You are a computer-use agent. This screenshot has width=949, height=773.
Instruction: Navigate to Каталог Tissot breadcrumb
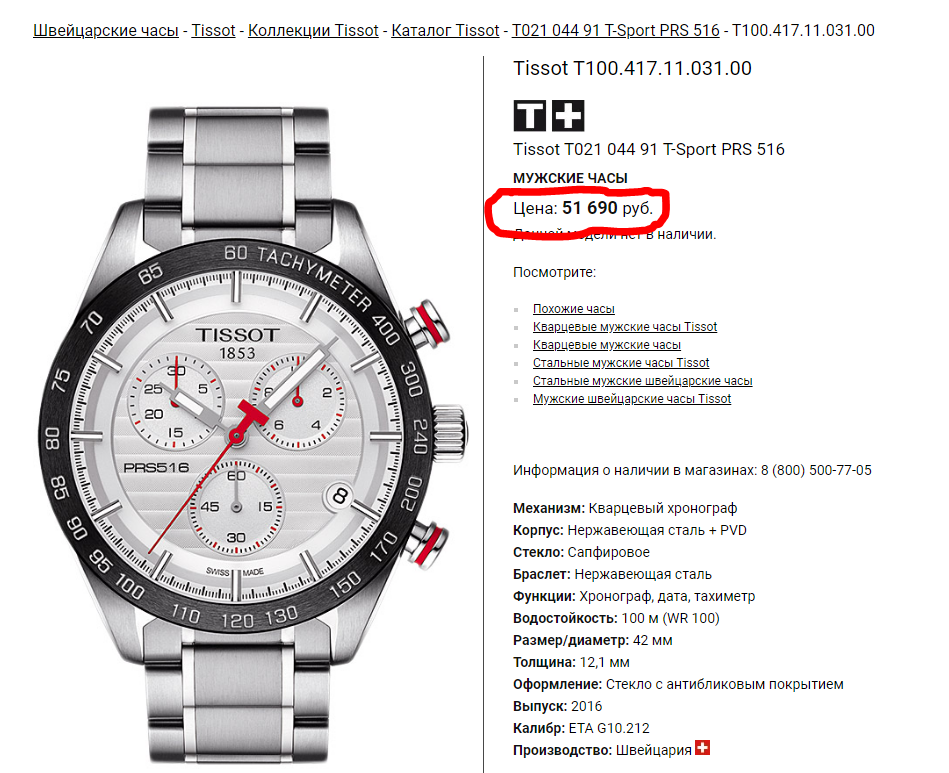click(445, 30)
